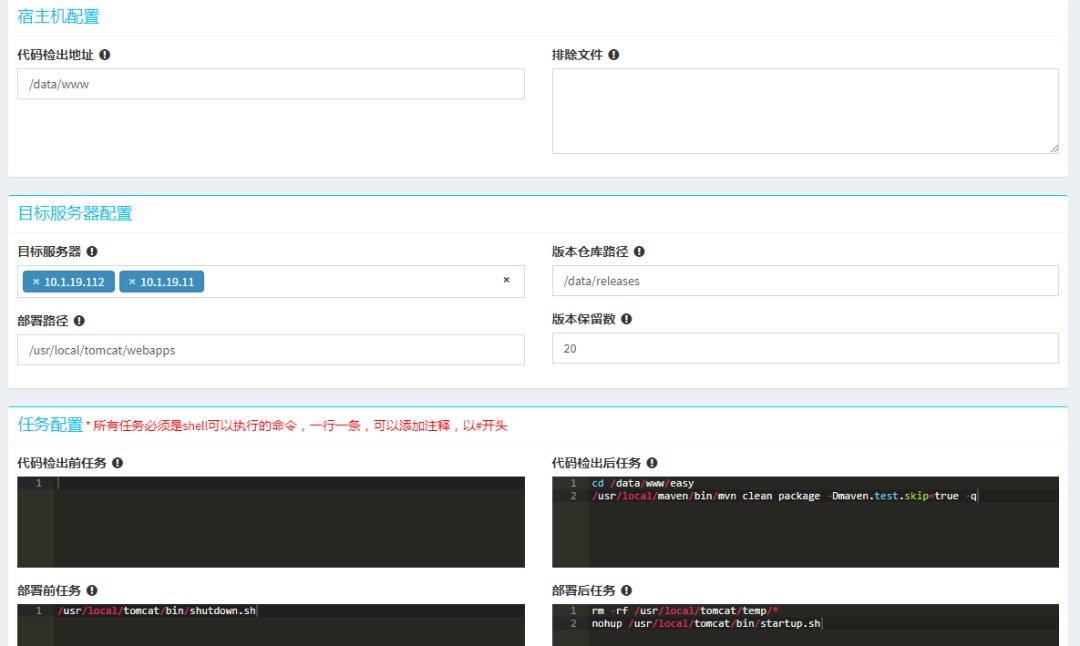Focus the 版本仓库路径 input /data/releases
This screenshot has height=646, width=1080.
point(805,281)
